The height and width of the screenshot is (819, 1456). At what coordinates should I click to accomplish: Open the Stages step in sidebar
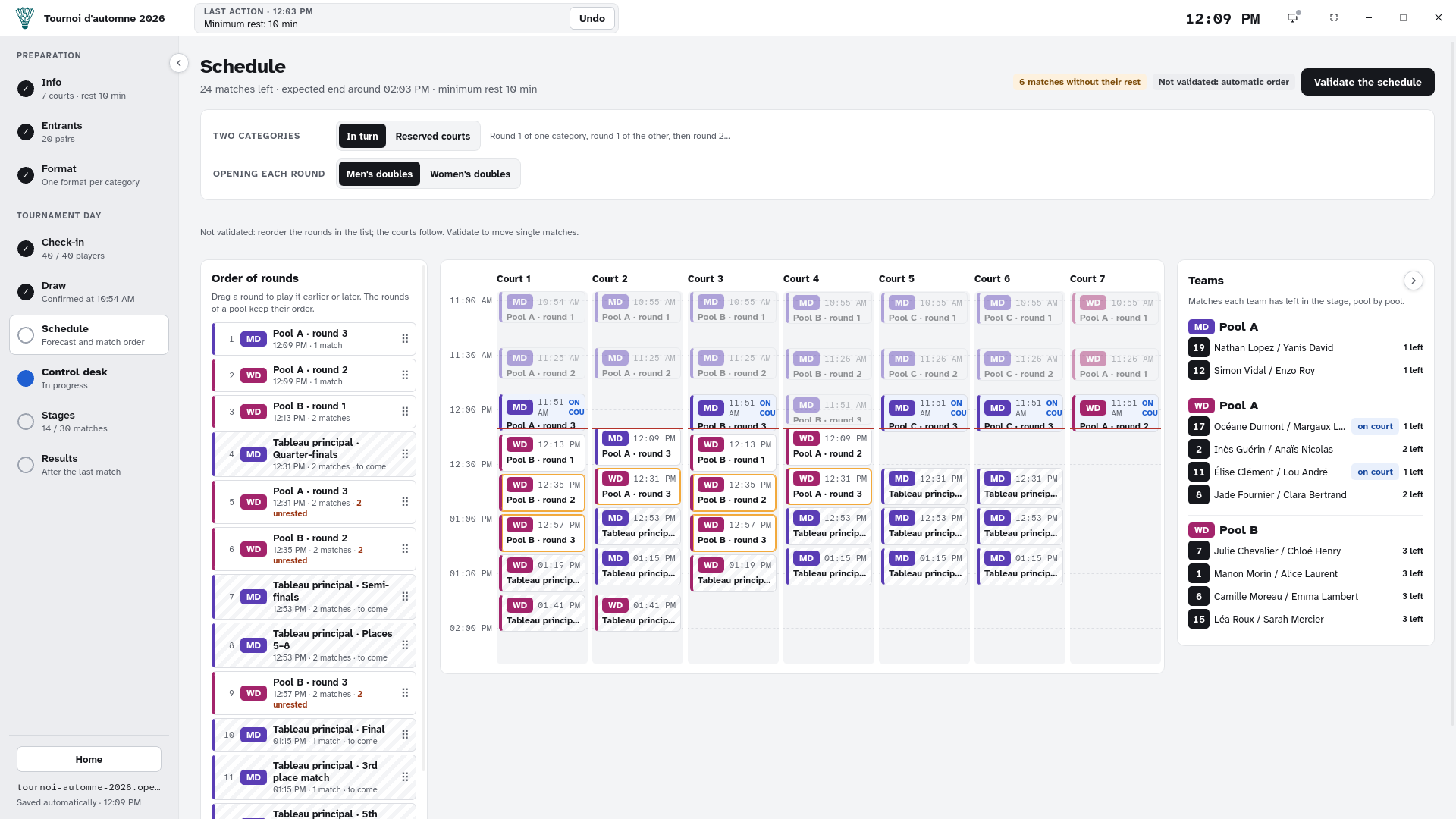click(x=89, y=422)
